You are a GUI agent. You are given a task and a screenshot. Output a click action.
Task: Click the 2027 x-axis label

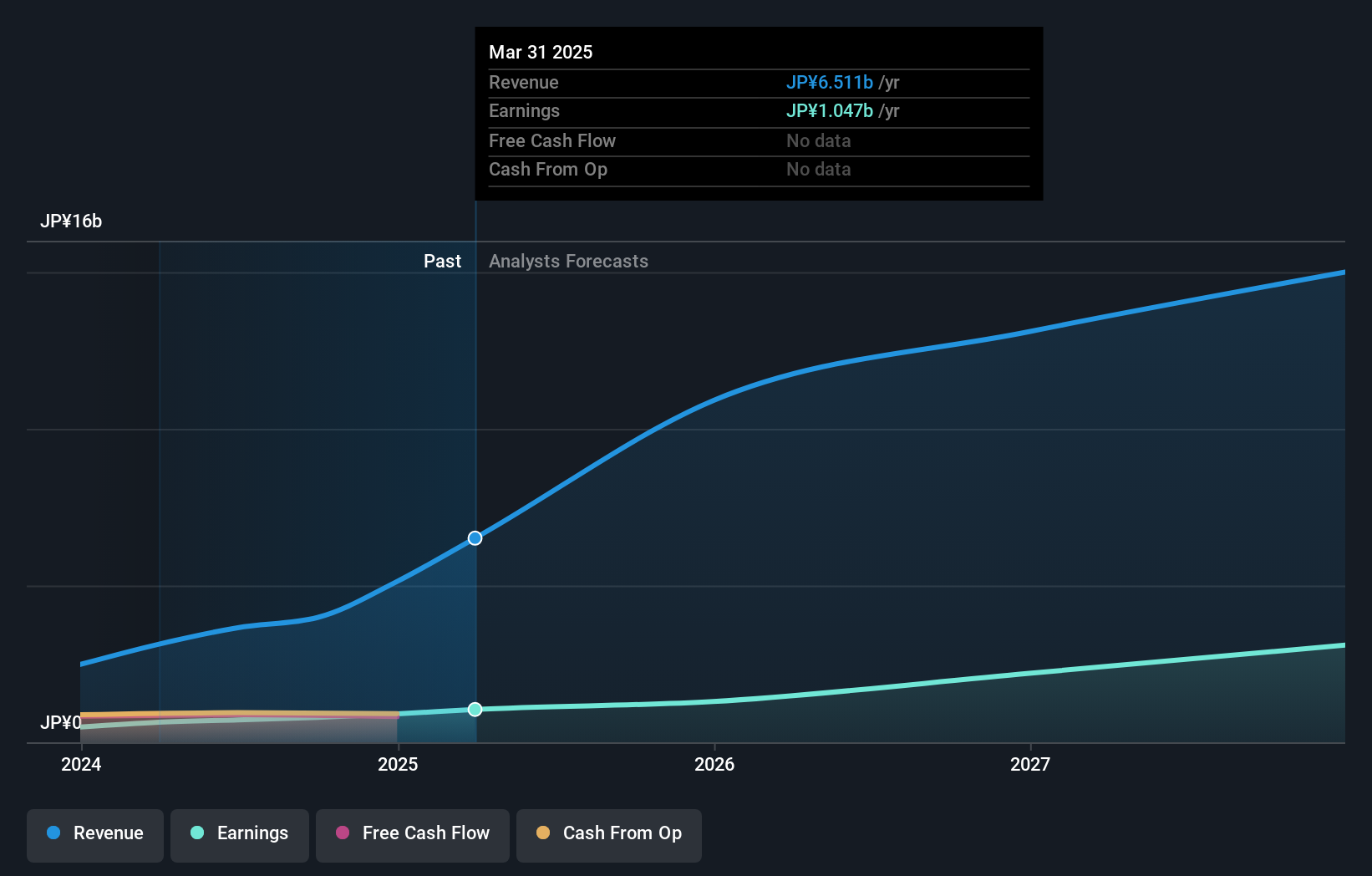coord(1030,764)
